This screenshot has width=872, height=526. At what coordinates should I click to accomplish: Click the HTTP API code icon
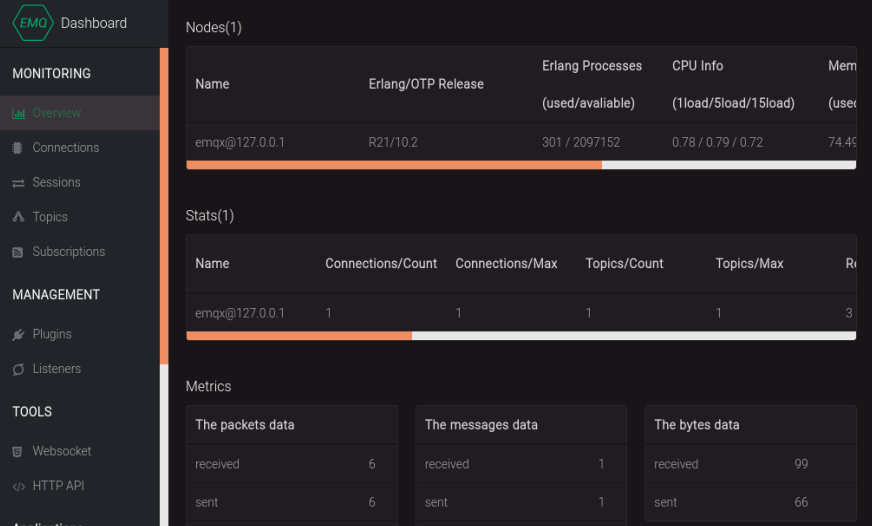[18, 486]
